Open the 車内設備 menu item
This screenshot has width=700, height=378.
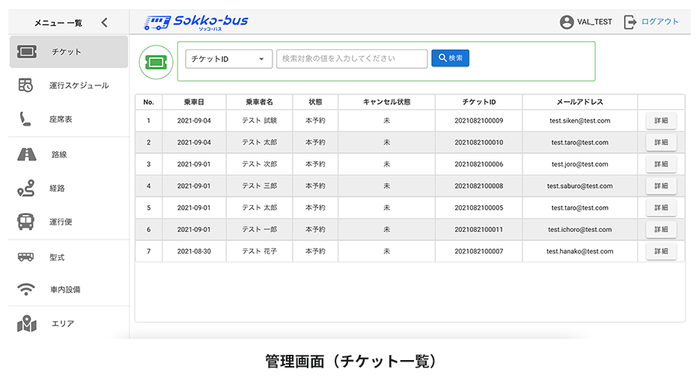[x=68, y=290]
